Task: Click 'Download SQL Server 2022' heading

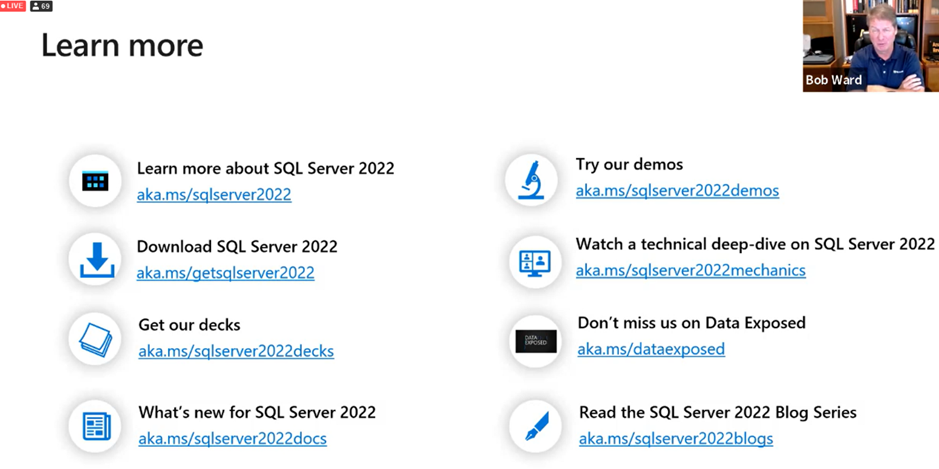Action: (237, 246)
